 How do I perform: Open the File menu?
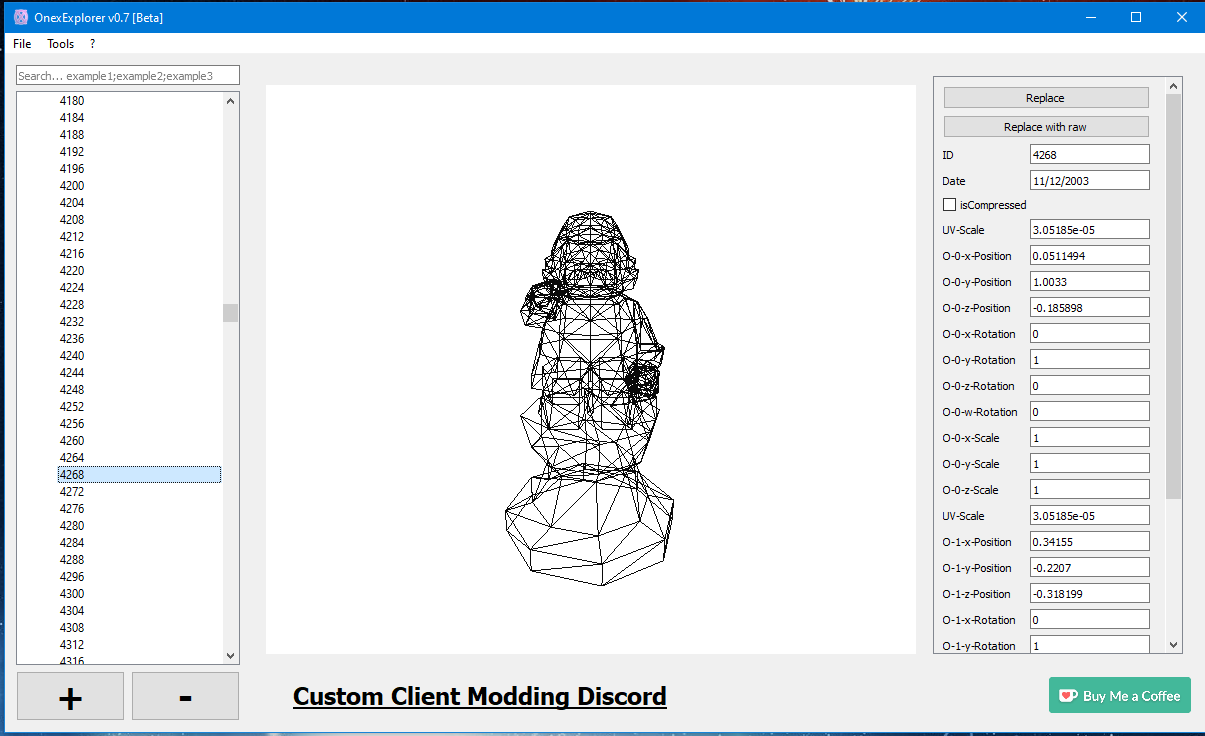point(22,44)
